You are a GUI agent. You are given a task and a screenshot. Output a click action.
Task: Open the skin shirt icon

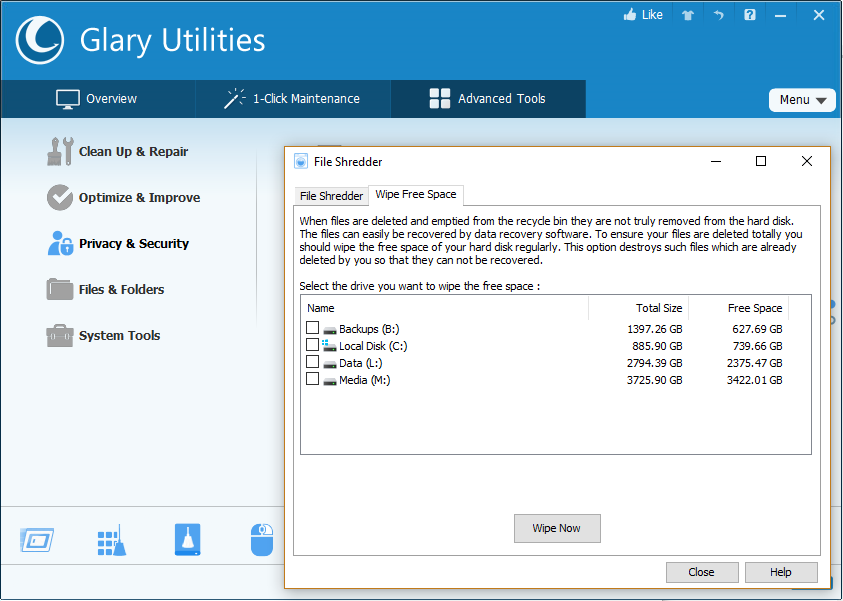[x=688, y=15]
